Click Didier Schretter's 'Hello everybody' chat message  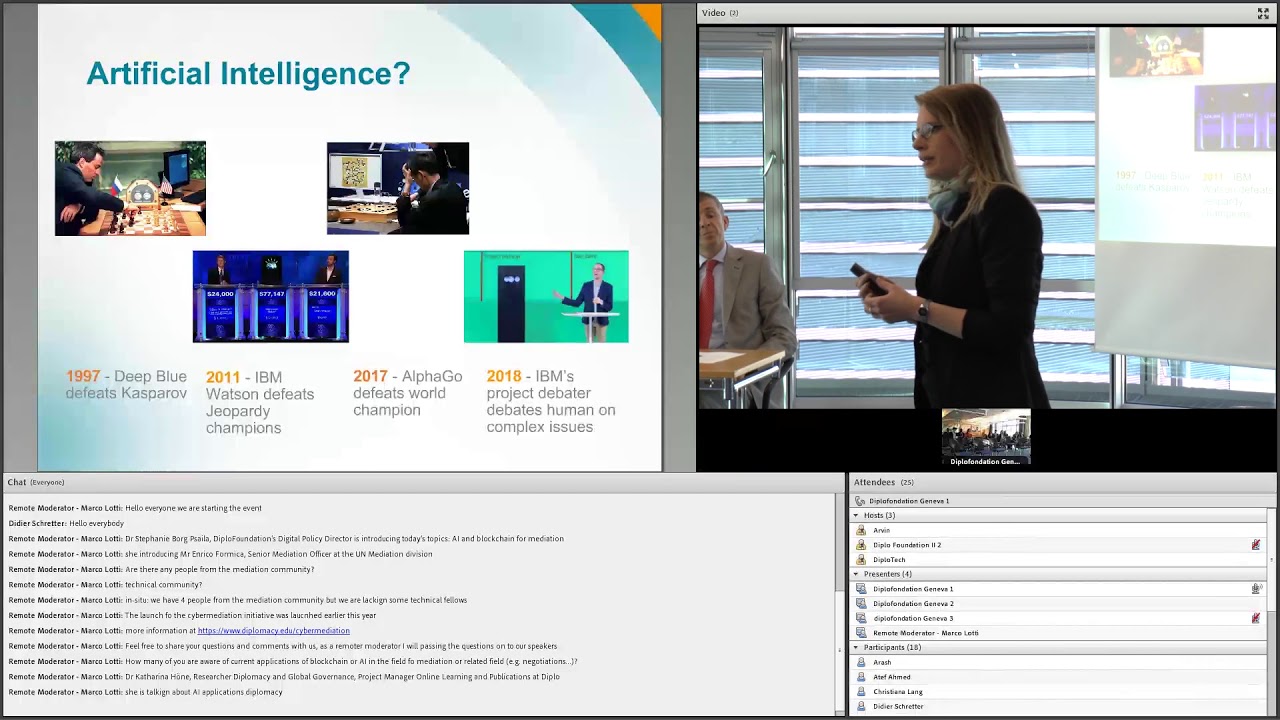(x=66, y=523)
